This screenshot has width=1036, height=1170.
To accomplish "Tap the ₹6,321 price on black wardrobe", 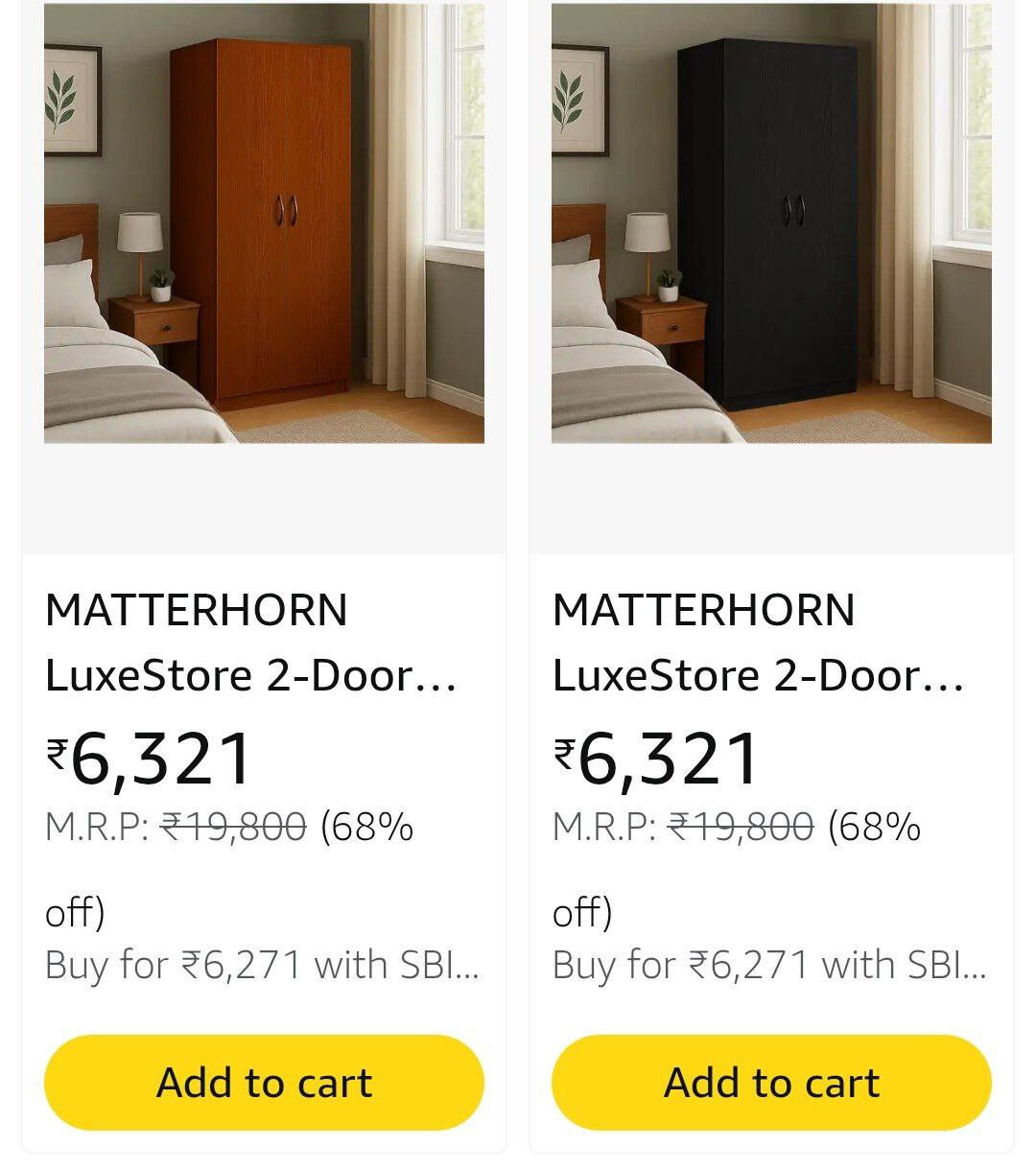I will [656, 760].
